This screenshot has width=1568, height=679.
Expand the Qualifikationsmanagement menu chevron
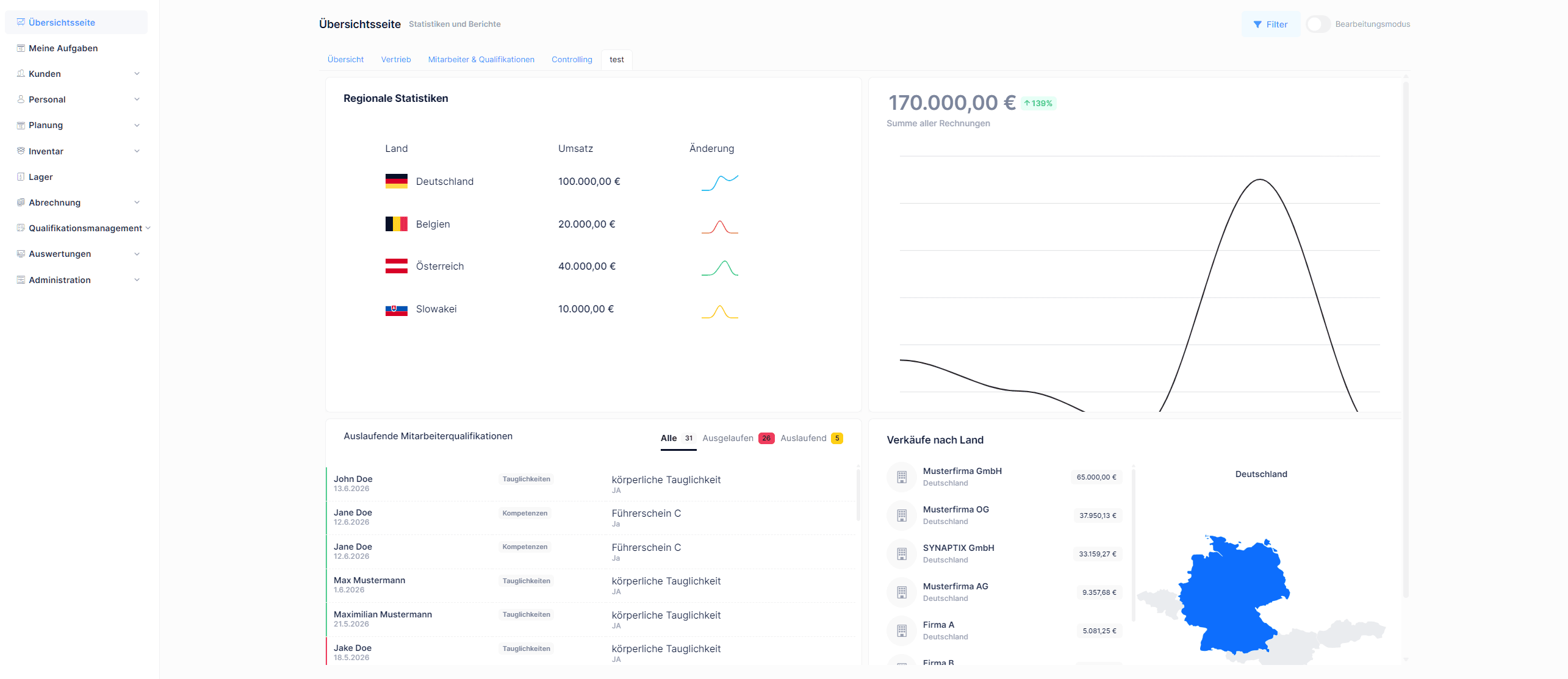pos(148,228)
